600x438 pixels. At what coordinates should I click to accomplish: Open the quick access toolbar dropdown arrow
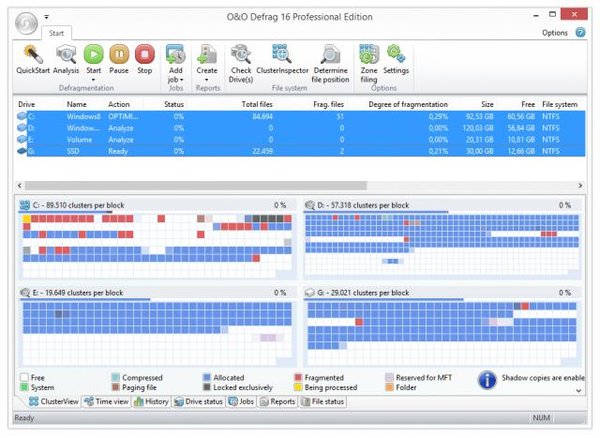pyautogui.click(x=46, y=17)
